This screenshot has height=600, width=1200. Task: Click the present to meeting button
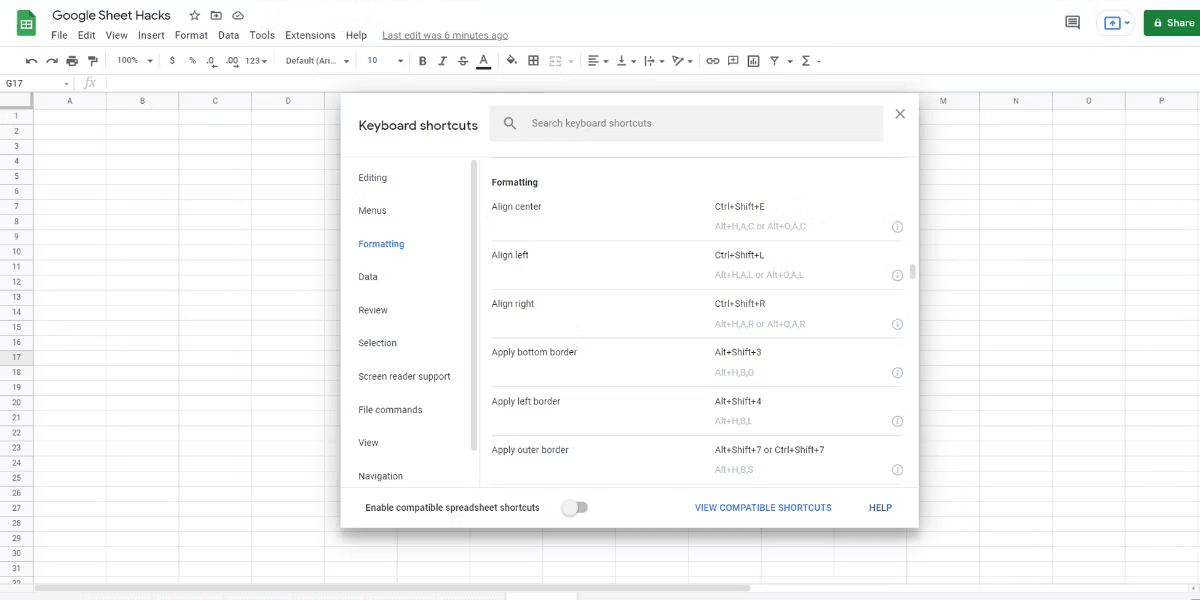click(x=1114, y=23)
